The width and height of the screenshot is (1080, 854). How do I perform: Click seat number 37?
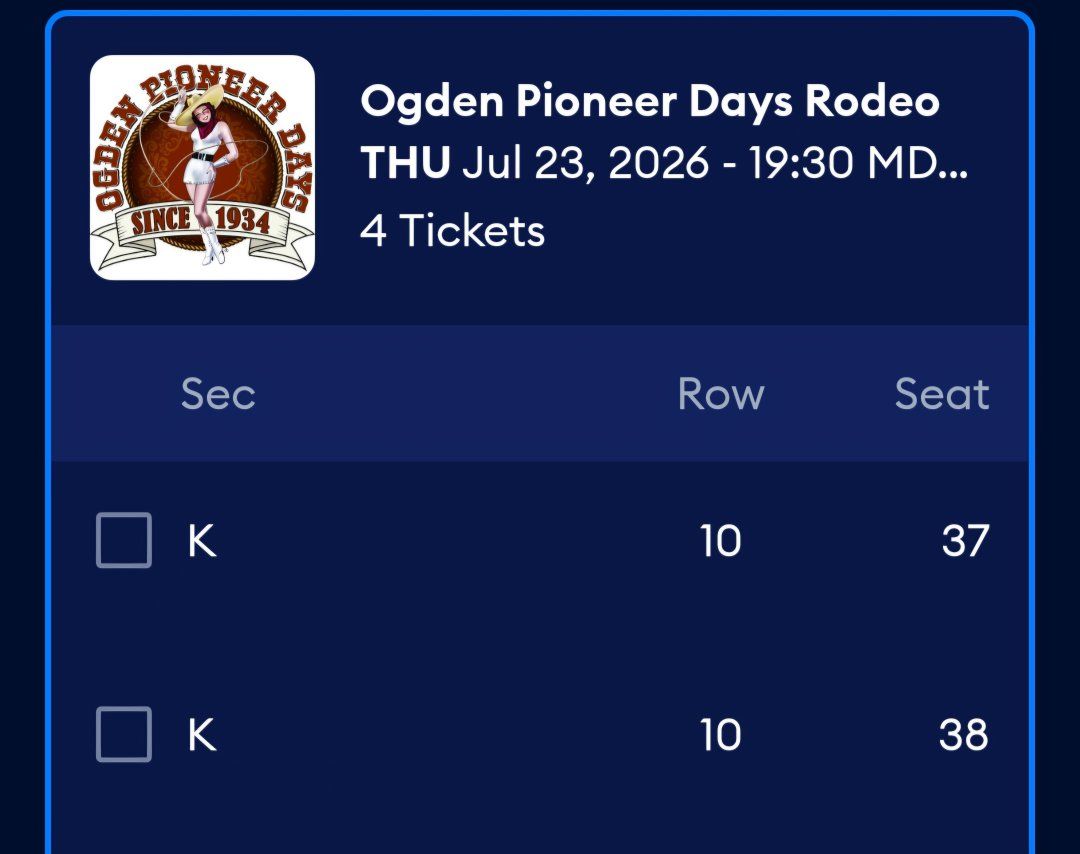[x=966, y=541]
